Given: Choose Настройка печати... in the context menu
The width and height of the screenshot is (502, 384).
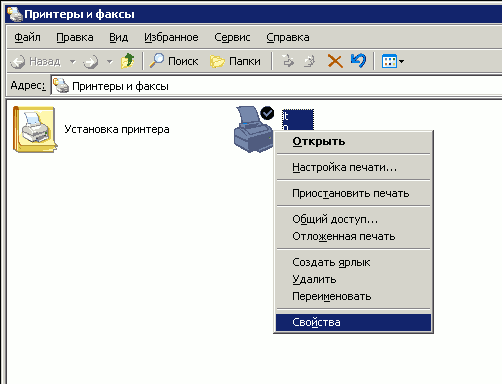Looking at the screenshot, I should 353,167.
